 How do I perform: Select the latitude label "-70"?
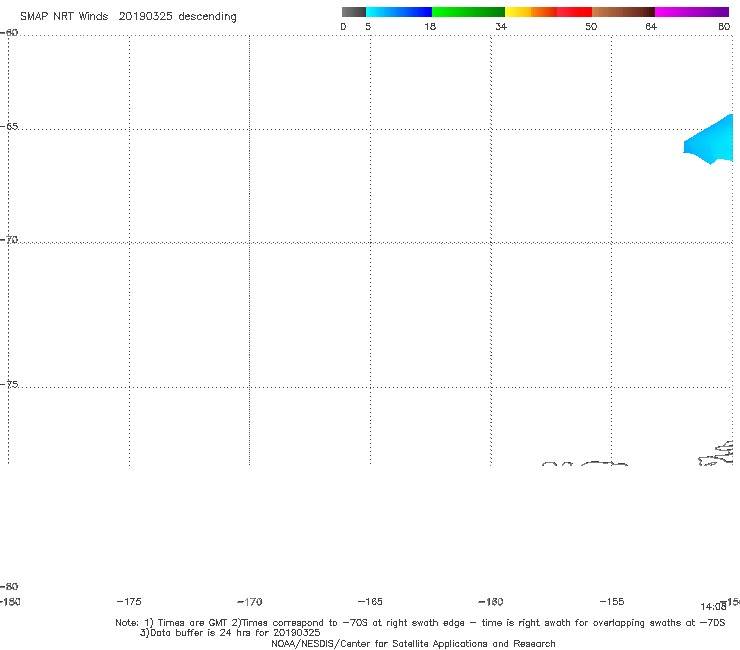(9, 240)
